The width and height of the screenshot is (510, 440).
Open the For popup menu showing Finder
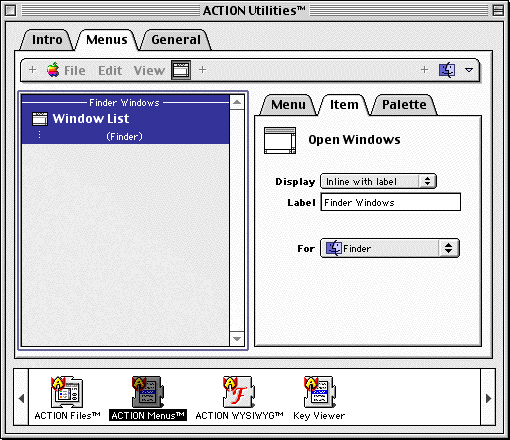click(x=390, y=248)
